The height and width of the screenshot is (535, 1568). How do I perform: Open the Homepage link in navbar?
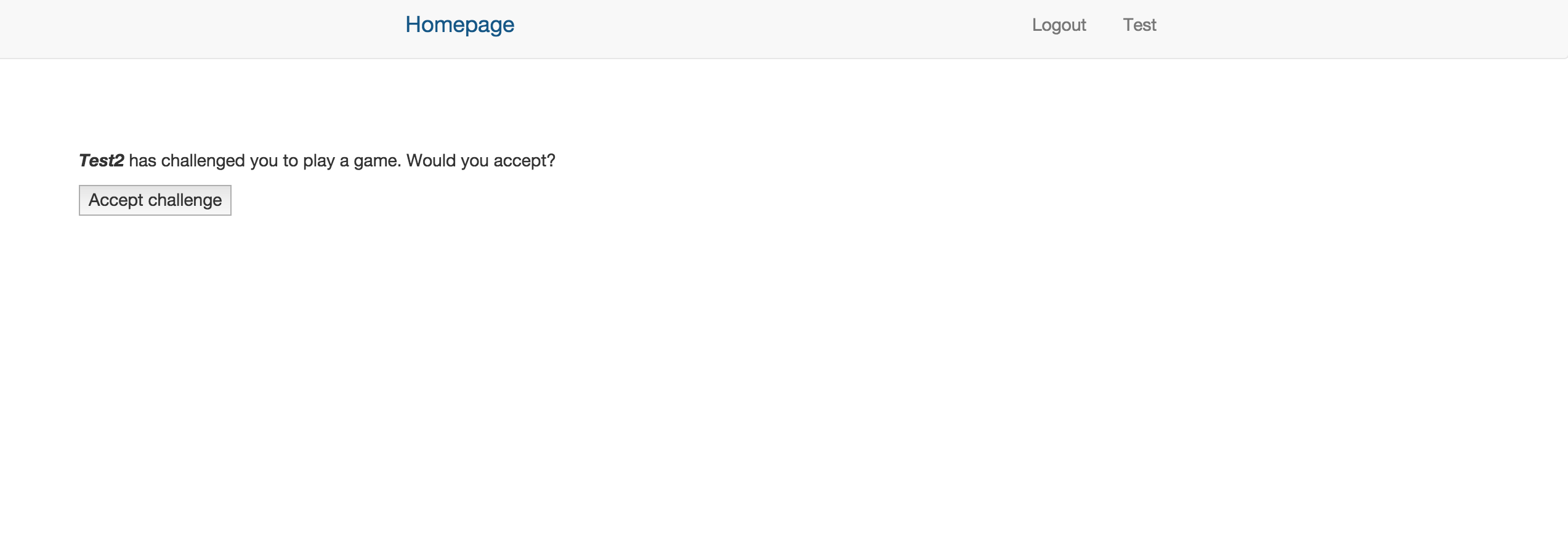click(x=459, y=25)
